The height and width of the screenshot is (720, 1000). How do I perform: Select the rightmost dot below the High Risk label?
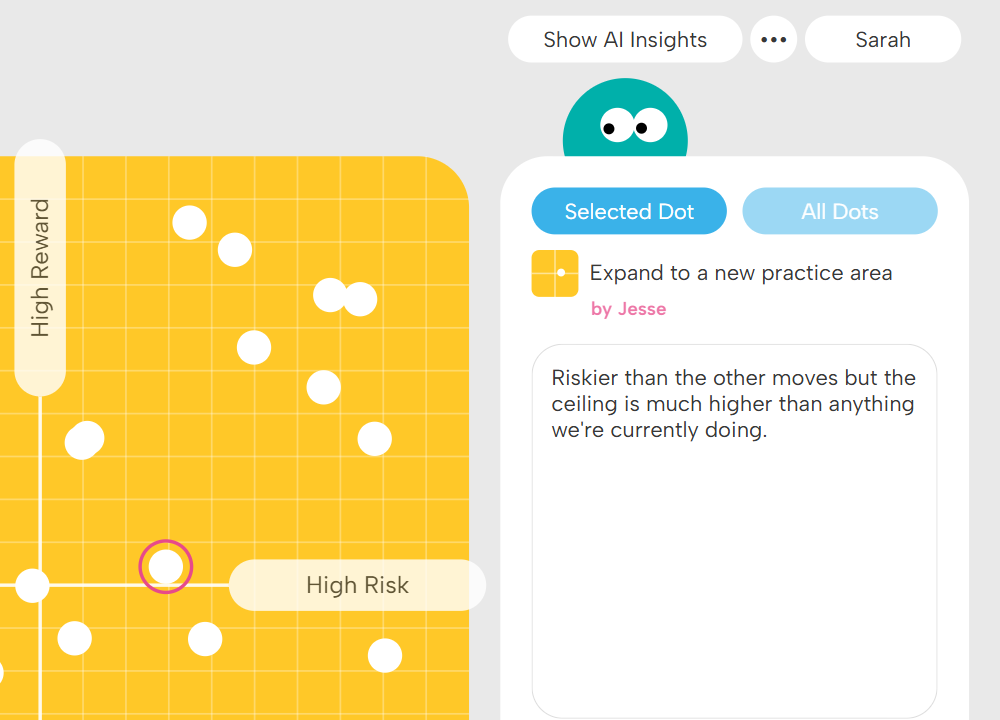[x=383, y=657]
